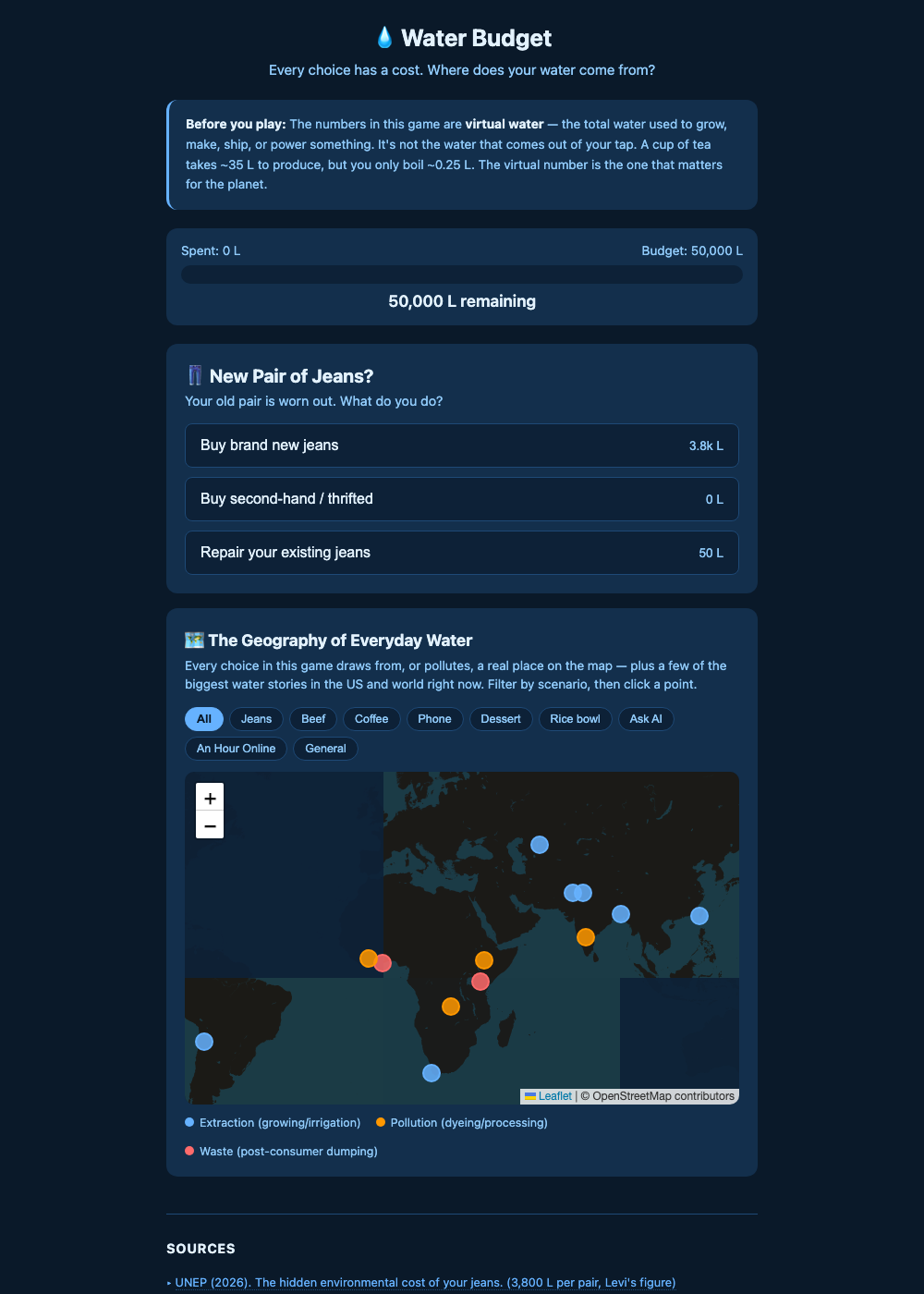The width and height of the screenshot is (924, 1294).
Task: Click the 3.8k L cost value
Action: (x=706, y=446)
